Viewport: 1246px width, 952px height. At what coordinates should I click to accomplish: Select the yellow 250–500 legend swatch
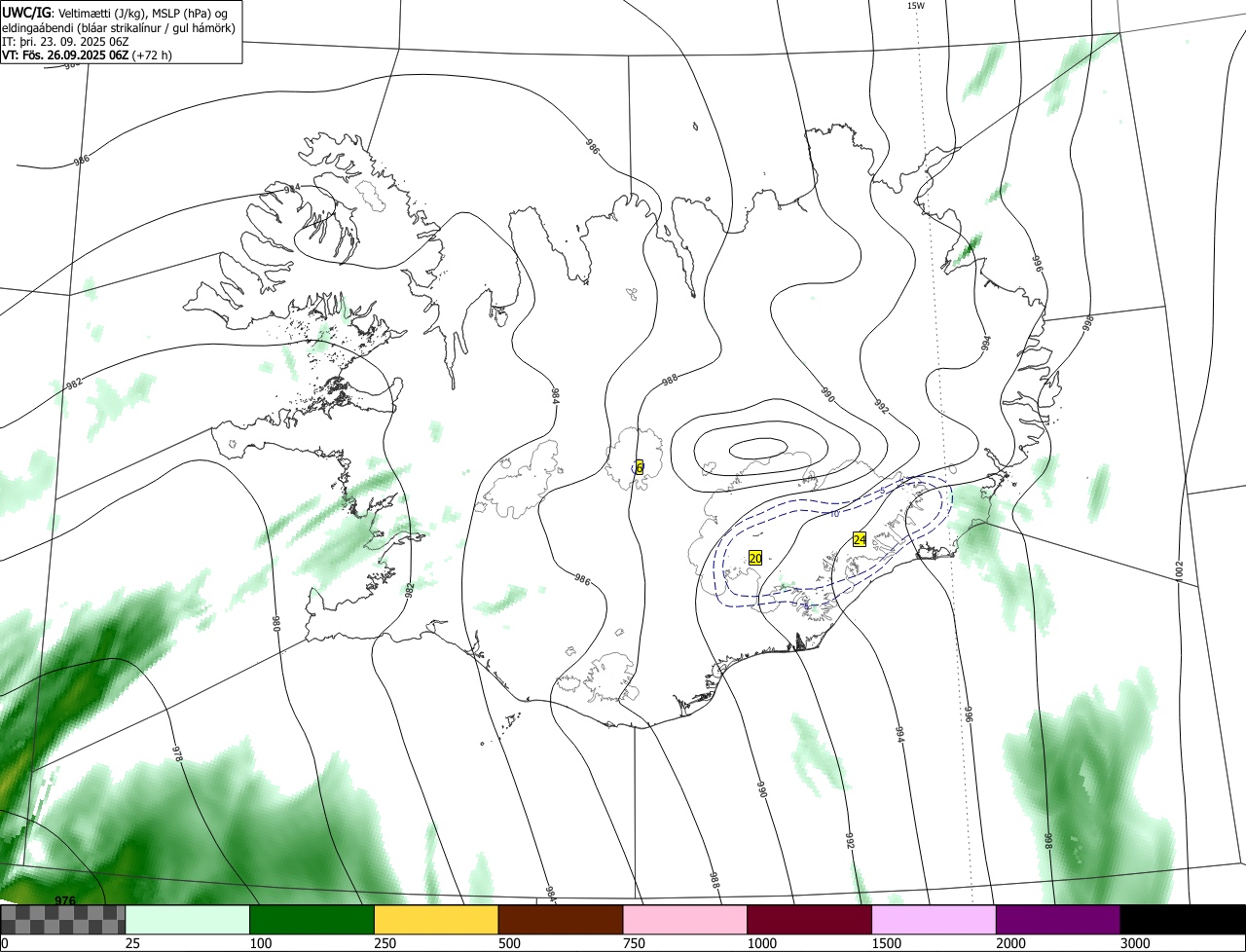click(x=436, y=919)
